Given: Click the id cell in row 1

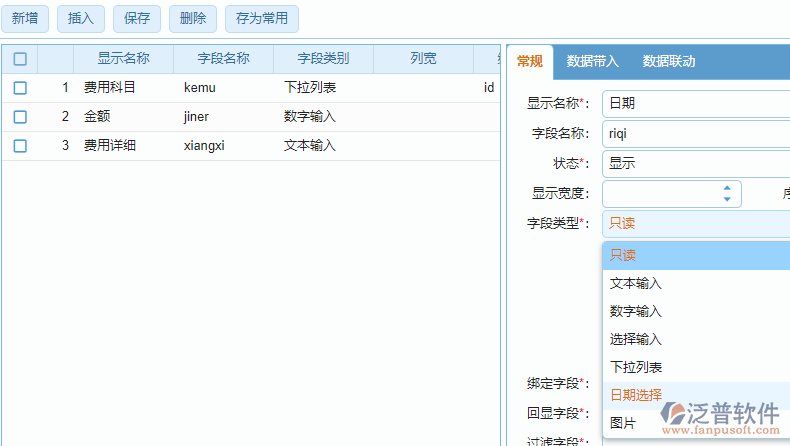Looking at the screenshot, I should coord(489,88).
